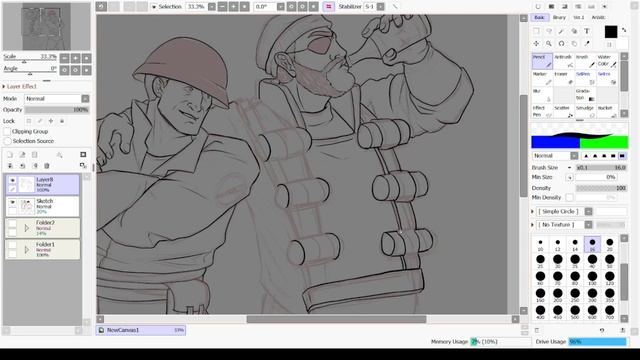Select the Scatter brush tool

[564, 112]
